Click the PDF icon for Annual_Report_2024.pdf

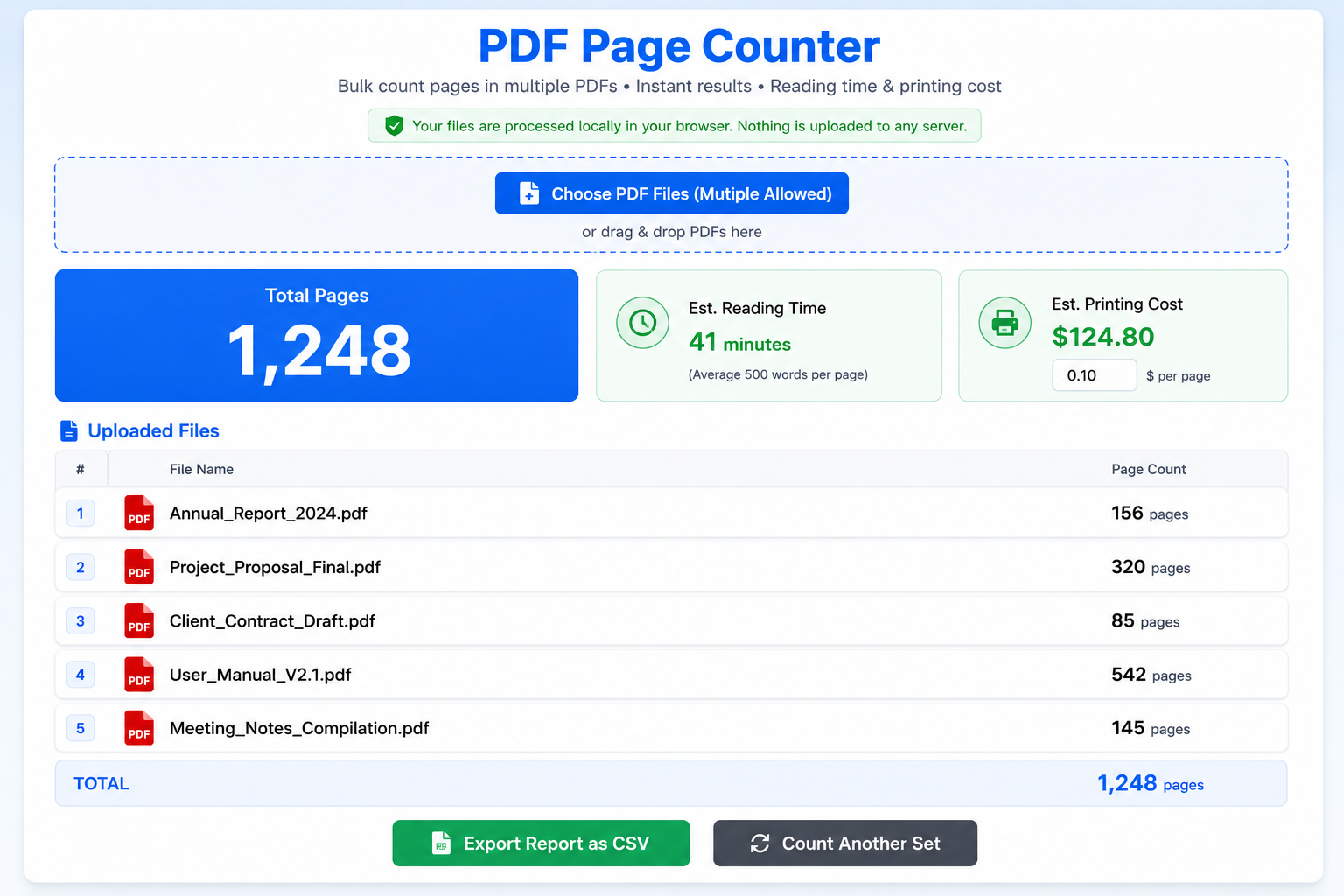click(x=139, y=514)
